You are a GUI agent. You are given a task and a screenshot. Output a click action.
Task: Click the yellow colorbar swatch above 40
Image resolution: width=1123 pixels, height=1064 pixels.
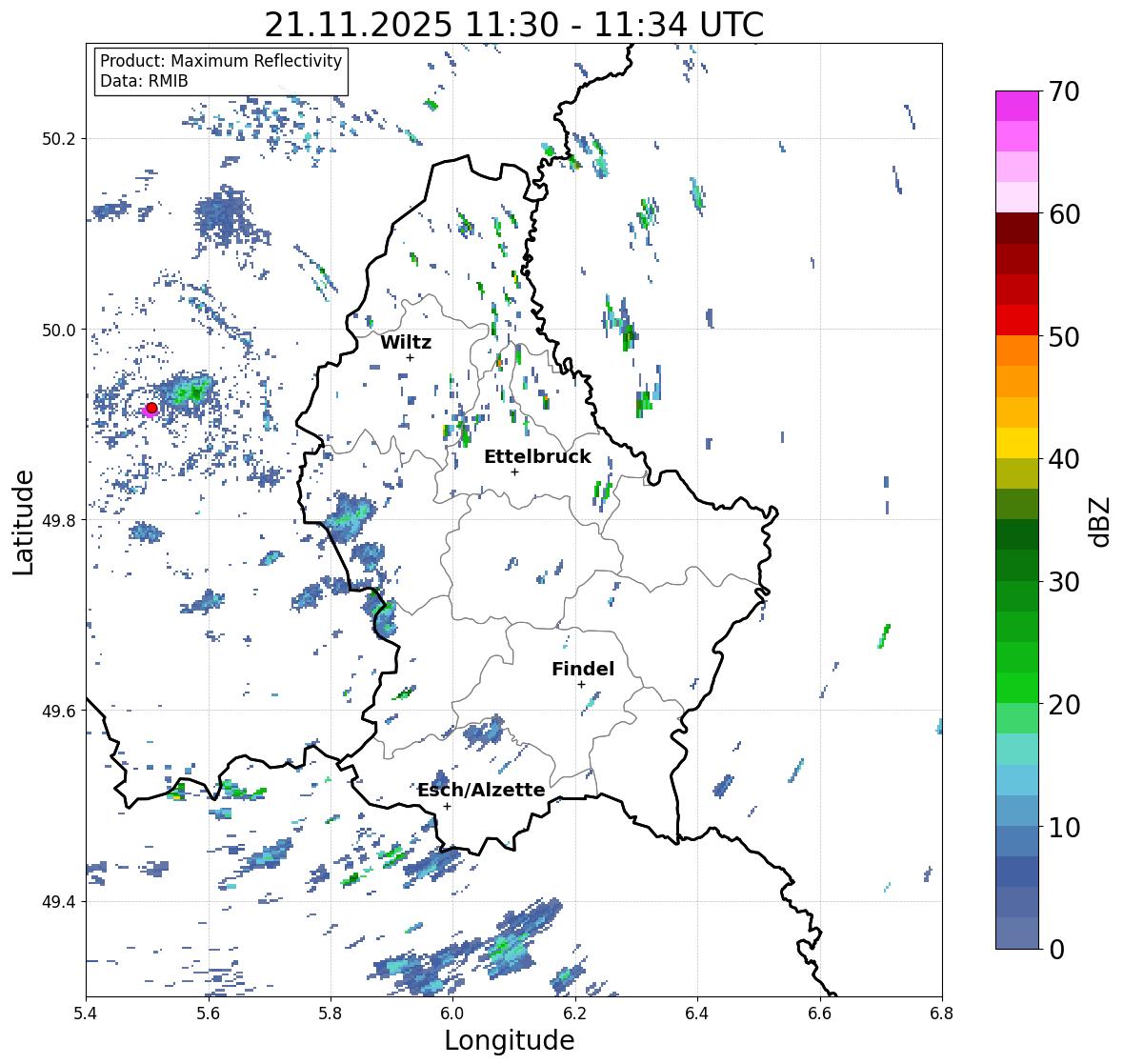click(x=1017, y=443)
